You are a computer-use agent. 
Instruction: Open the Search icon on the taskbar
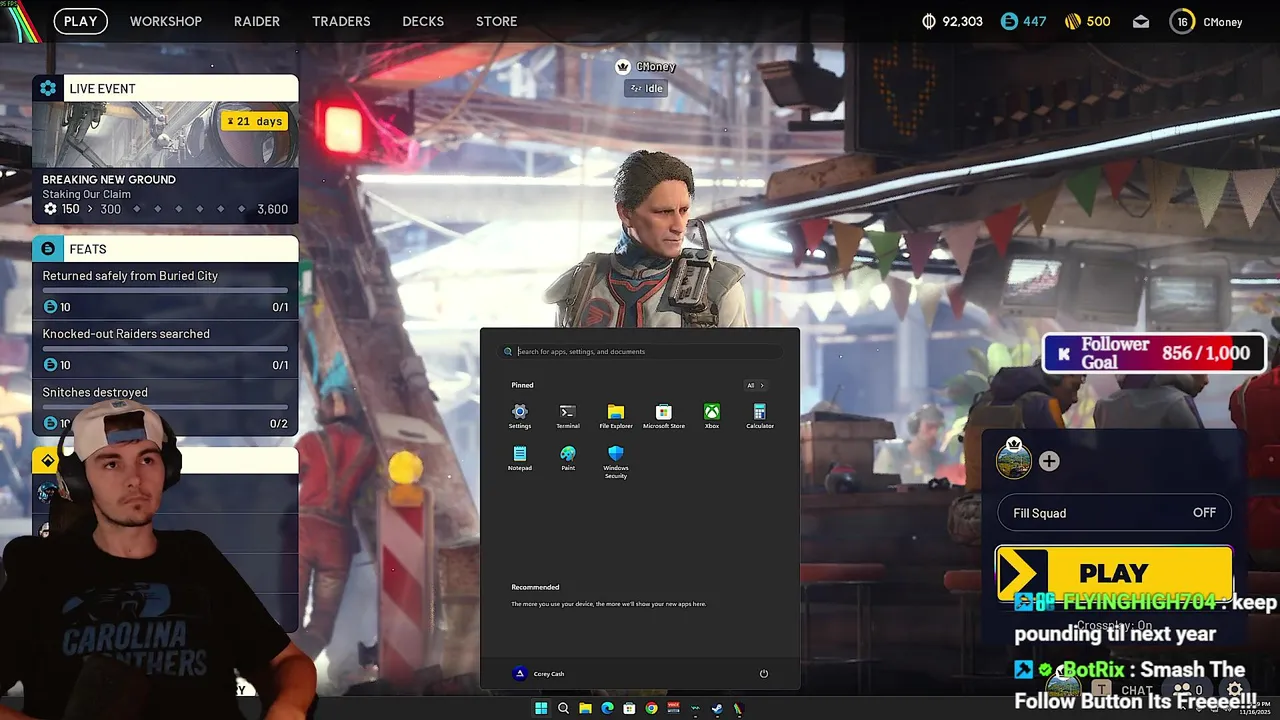[x=563, y=708]
